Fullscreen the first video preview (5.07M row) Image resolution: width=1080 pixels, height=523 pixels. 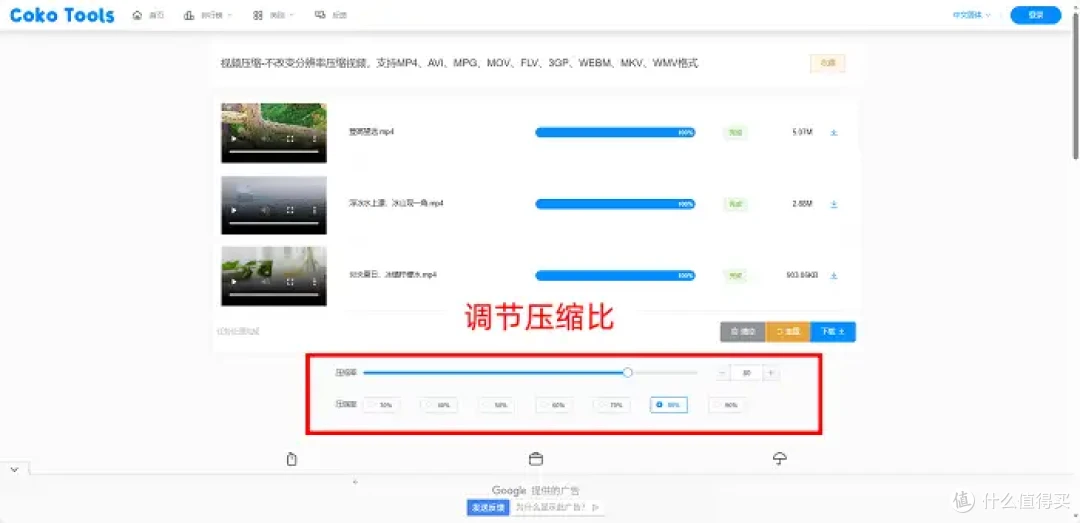pos(290,139)
